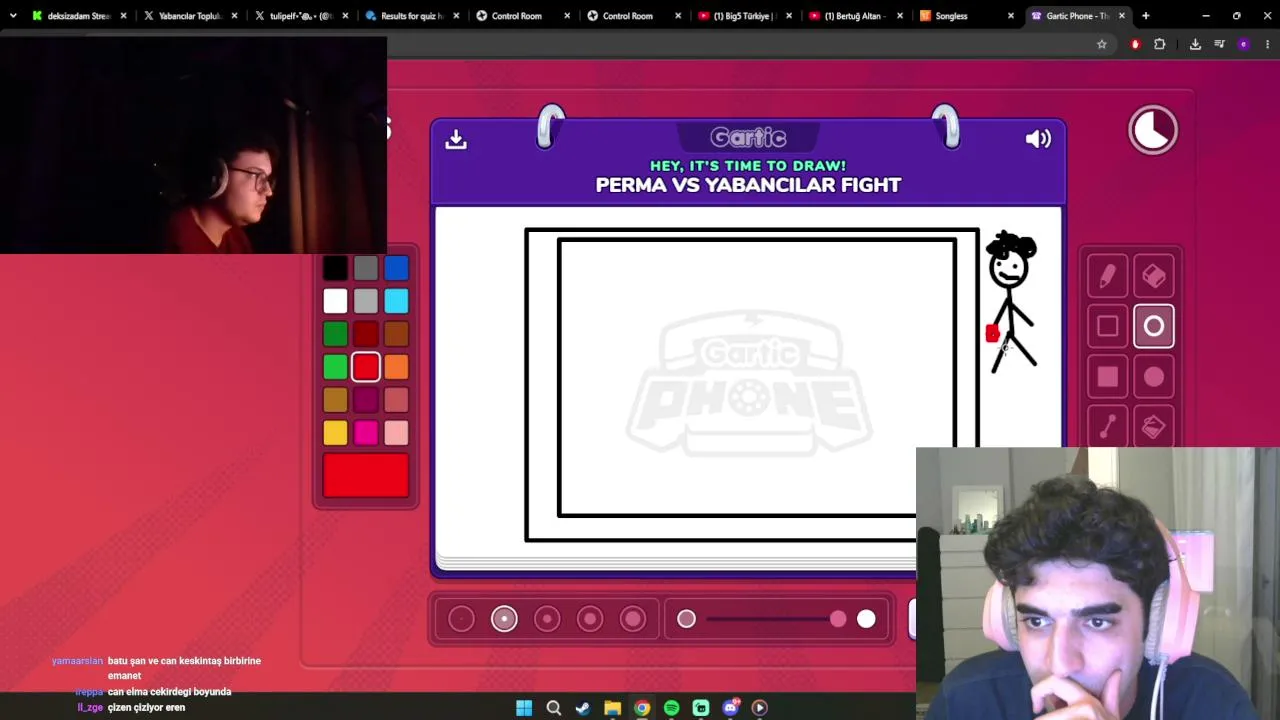Pick the blue color swatch

point(396,268)
